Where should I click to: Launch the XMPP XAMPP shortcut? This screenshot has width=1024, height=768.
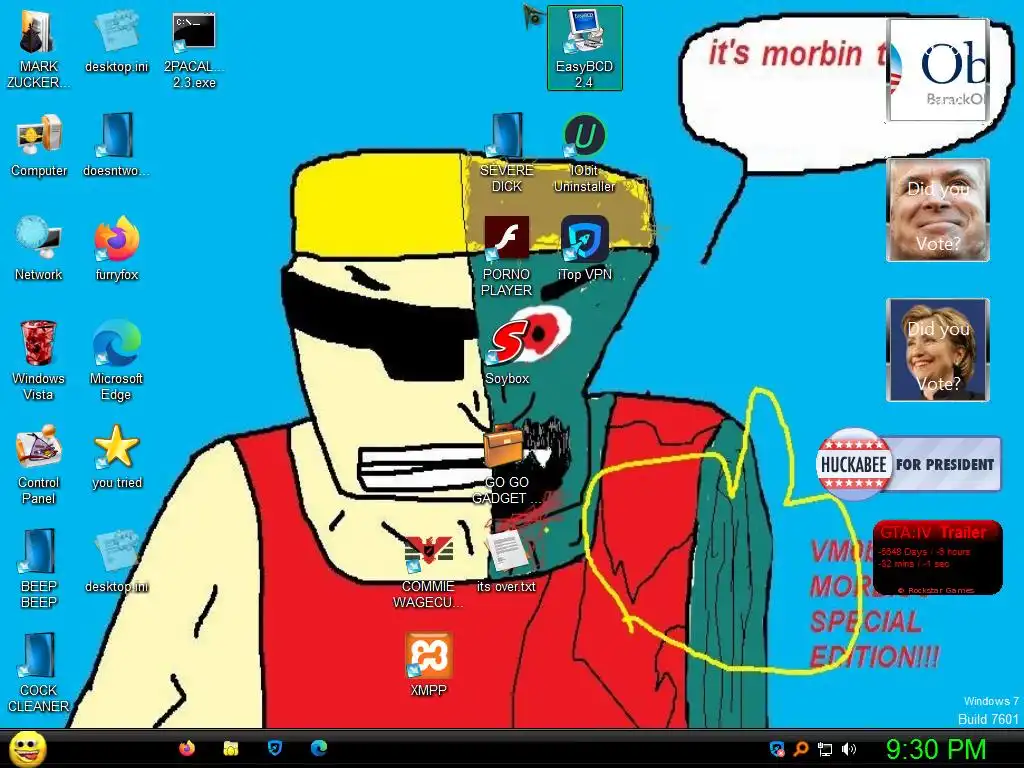[x=428, y=664]
